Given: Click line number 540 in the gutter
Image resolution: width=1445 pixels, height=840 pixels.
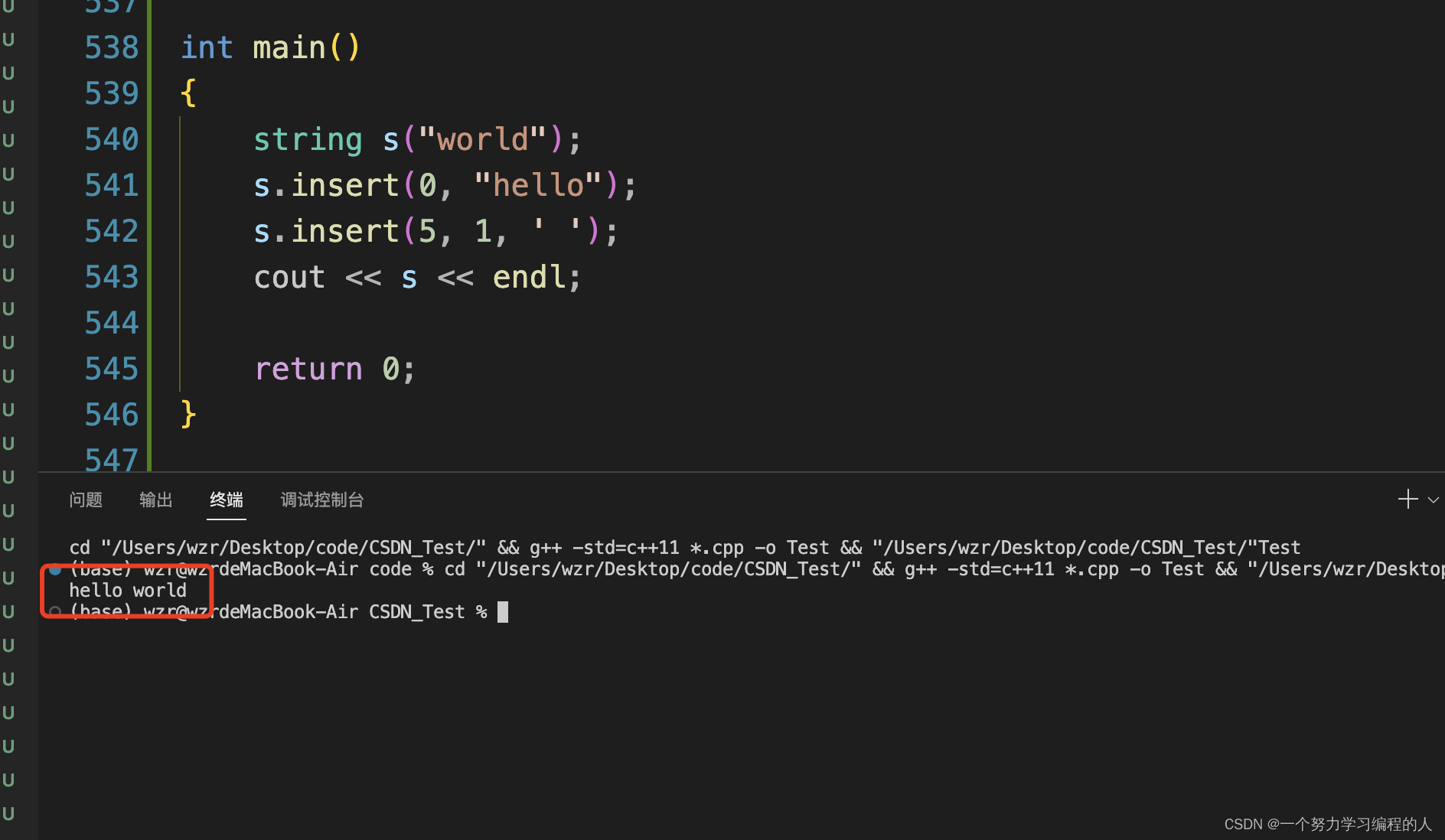Looking at the screenshot, I should point(112,139).
